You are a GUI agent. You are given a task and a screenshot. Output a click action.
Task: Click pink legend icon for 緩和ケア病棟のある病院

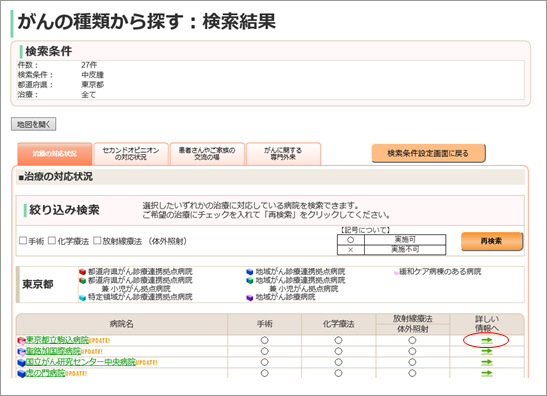(x=396, y=273)
